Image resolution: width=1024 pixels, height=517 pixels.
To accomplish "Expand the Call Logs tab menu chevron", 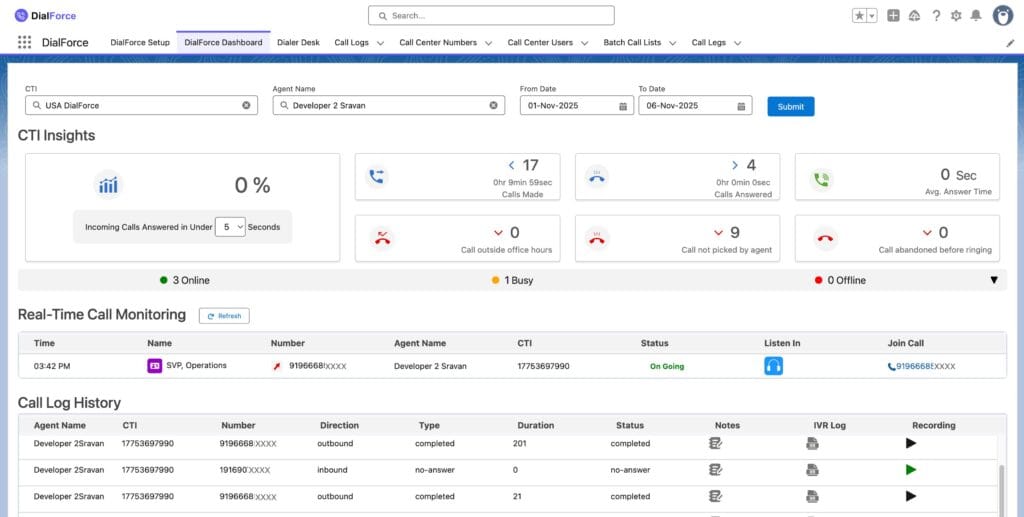I will pyautogui.click(x=380, y=43).
